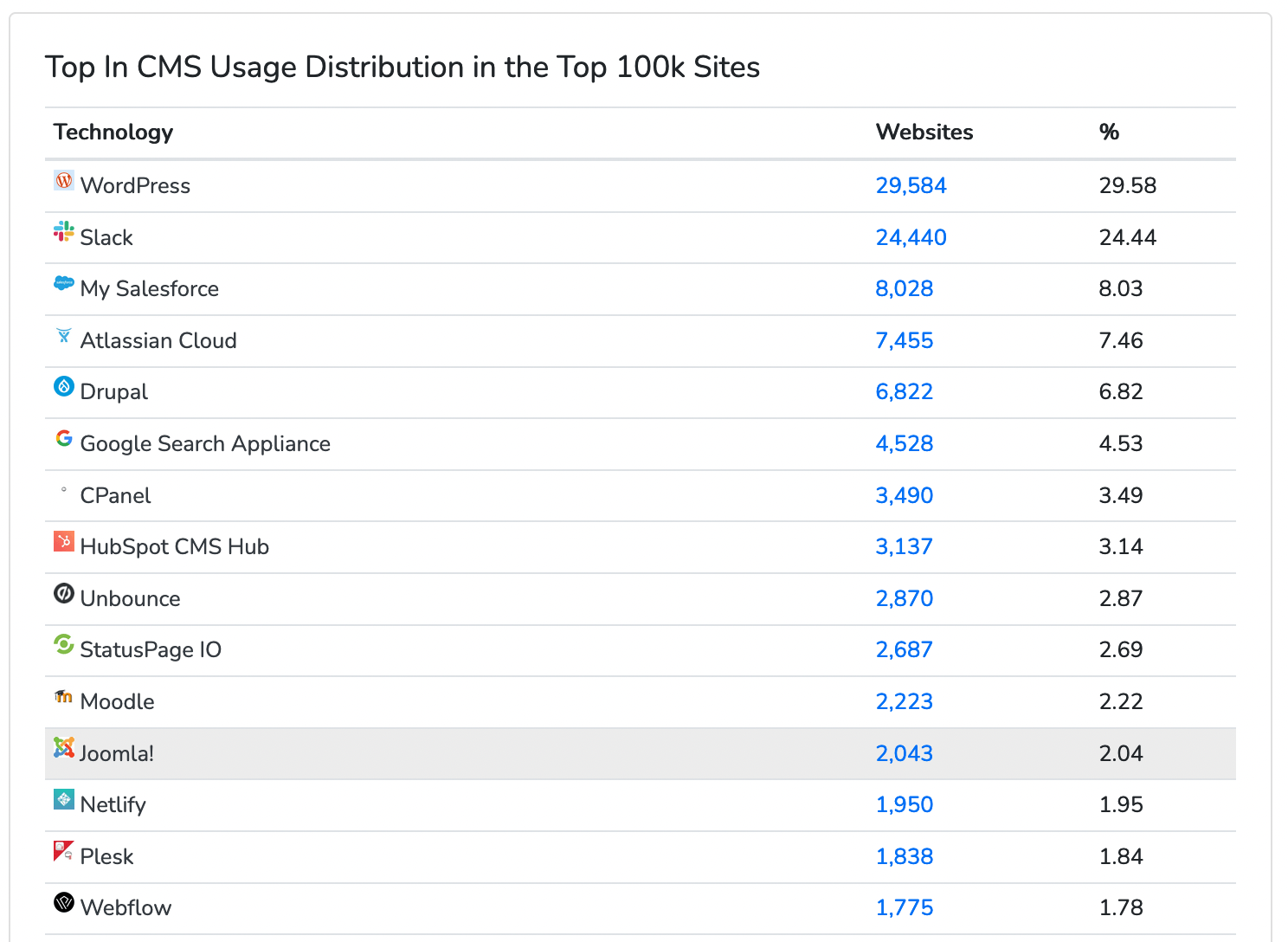
Task: Open CPanel website count 3,490
Action: point(905,495)
